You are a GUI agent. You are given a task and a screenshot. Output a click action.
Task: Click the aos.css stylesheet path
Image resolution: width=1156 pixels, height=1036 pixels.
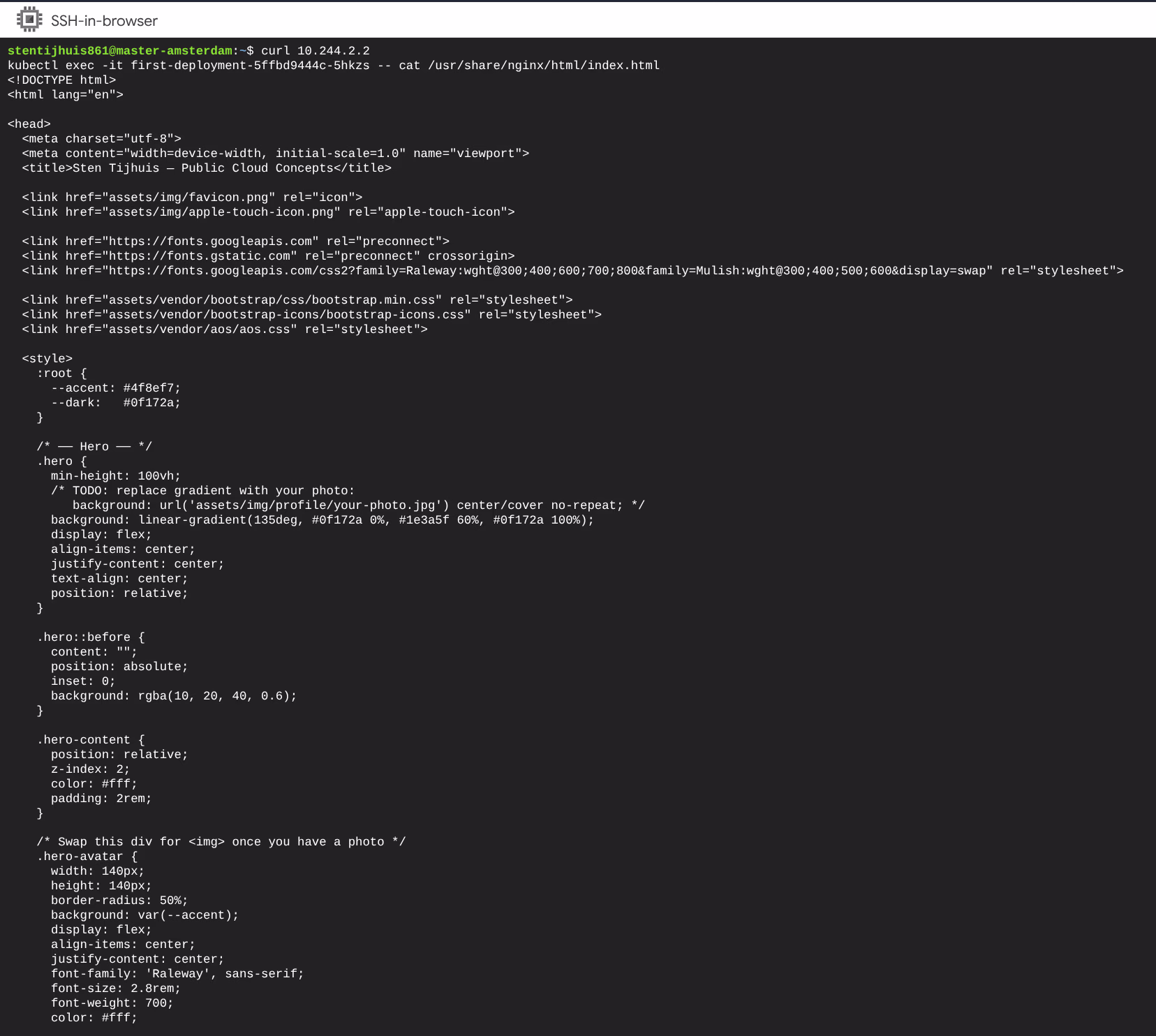198,330
